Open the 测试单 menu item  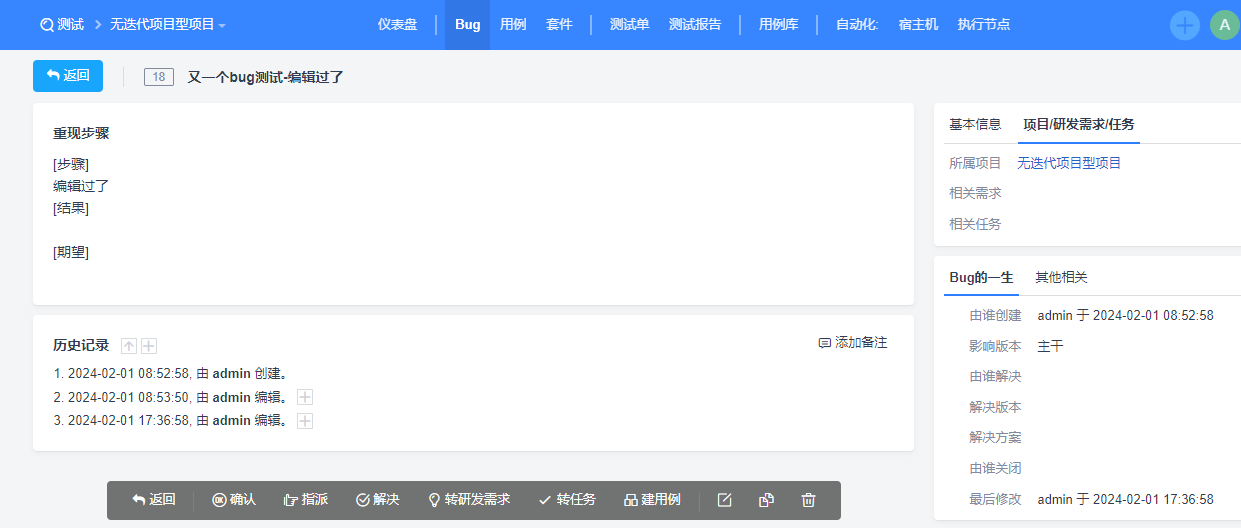[629, 24]
